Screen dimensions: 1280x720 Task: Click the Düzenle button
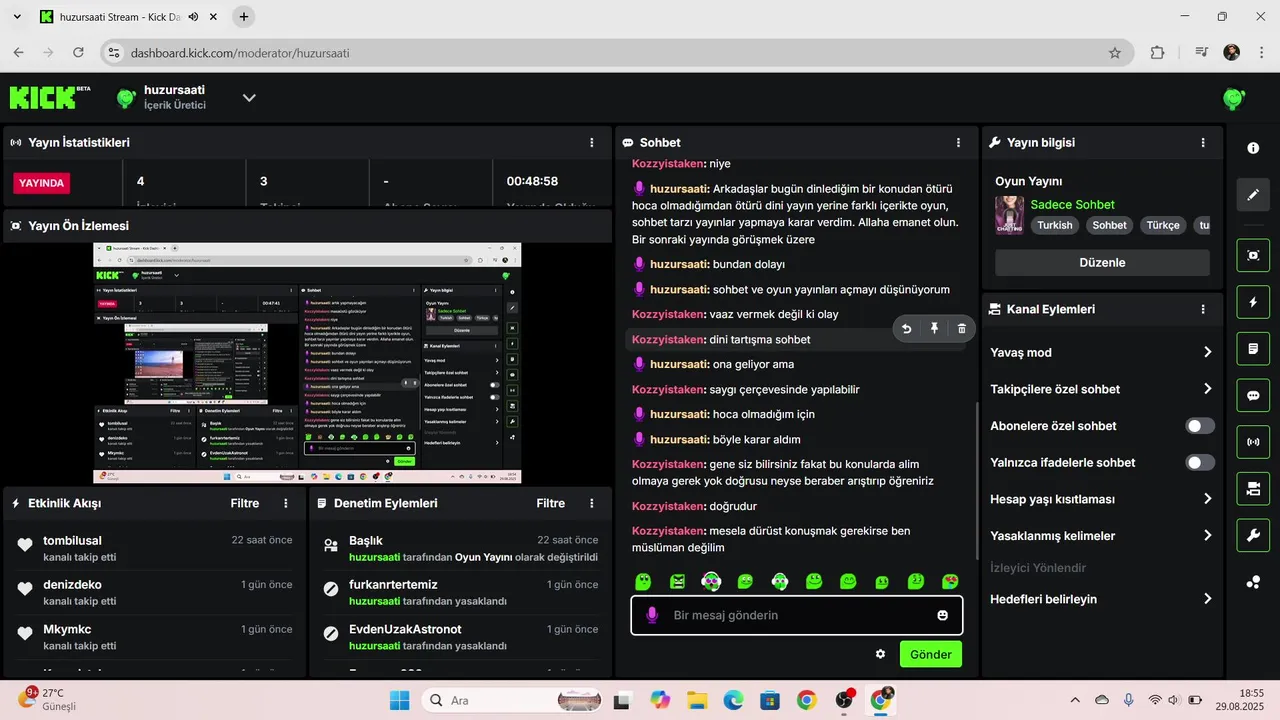1102,263
